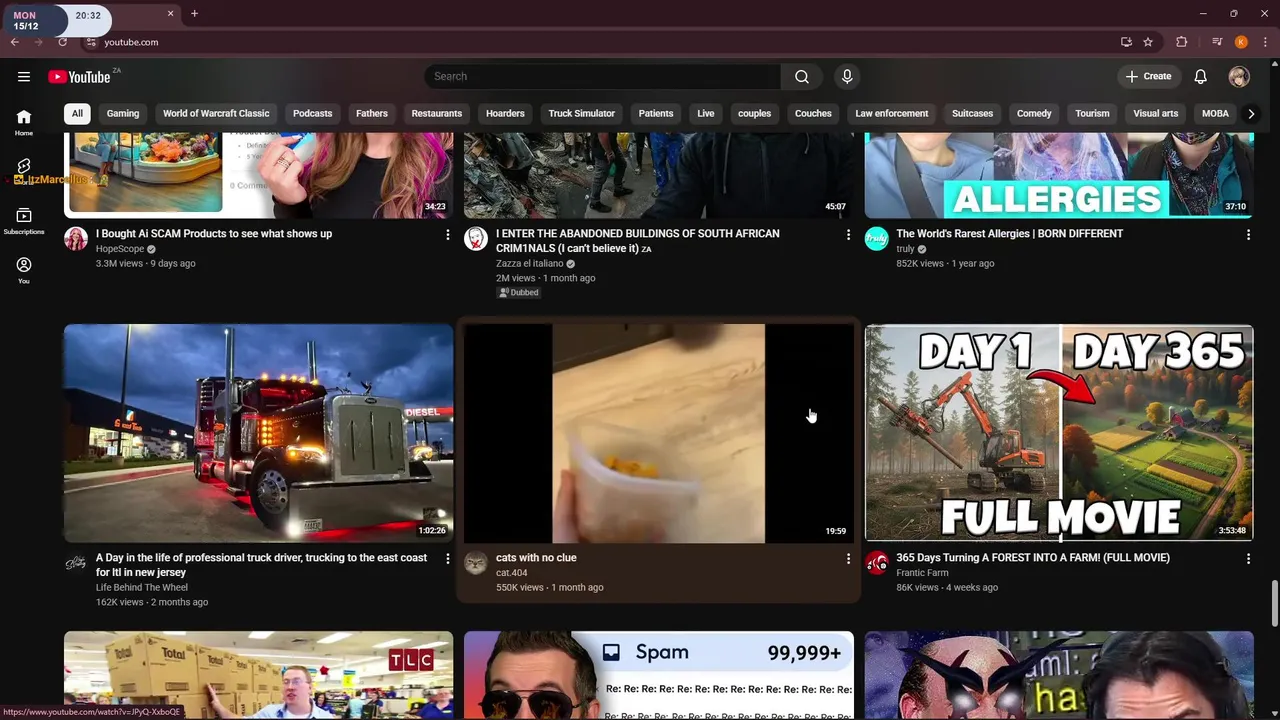The width and height of the screenshot is (1280, 720).
Task: Open more options for HopeScope video
Action: [448, 234]
